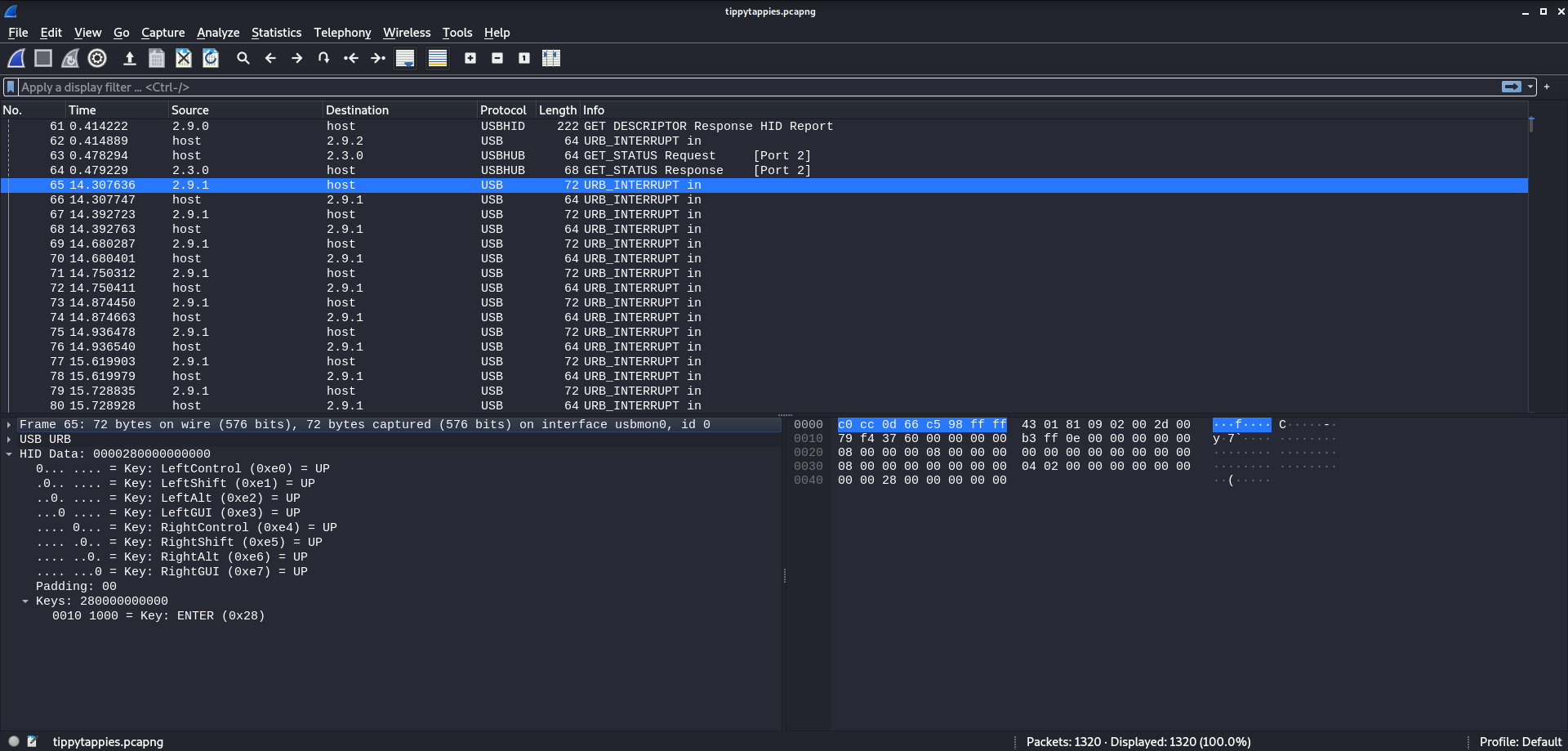This screenshot has height=751, width=1568.
Task: Select packet 61 GET DESCRIPTOR Response
Action: coord(764,127)
